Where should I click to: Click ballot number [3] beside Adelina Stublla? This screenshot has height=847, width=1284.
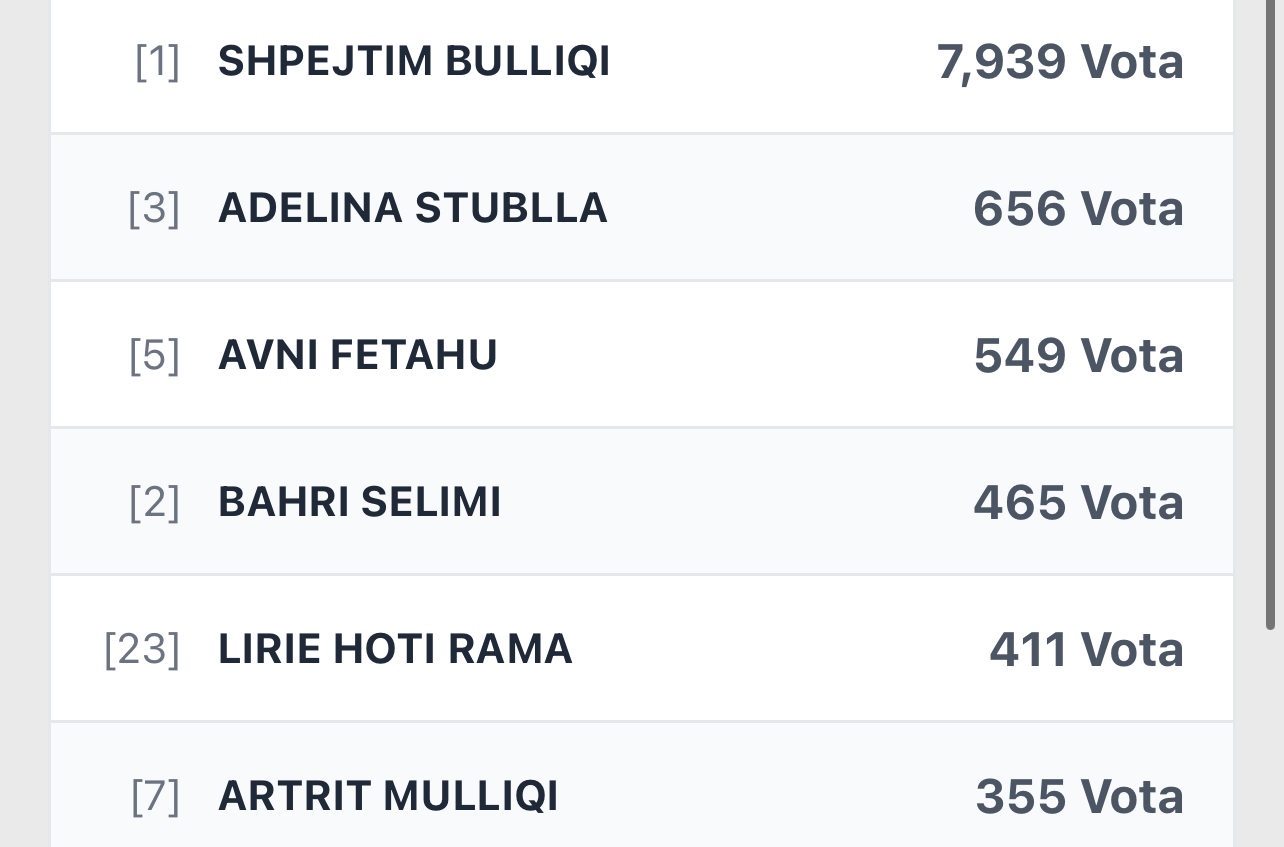tap(154, 208)
